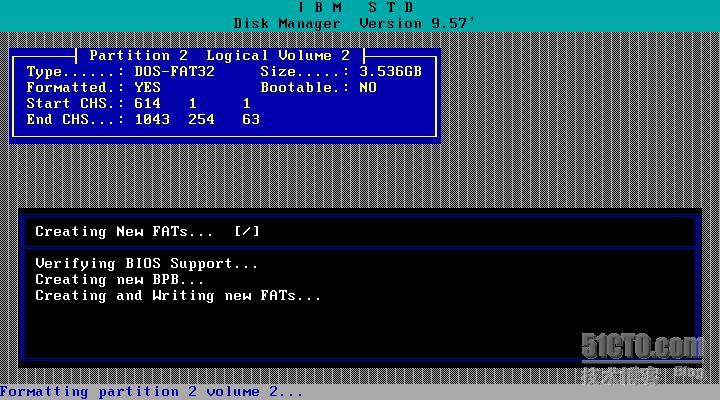Select 'Disk Manager Version 9.57' header line
The width and height of the screenshot is (720, 400).
click(354, 23)
